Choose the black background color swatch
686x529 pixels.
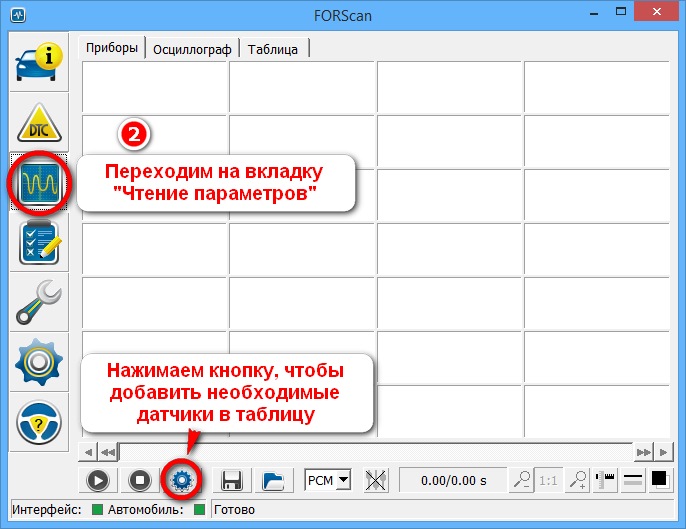(659, 480)
